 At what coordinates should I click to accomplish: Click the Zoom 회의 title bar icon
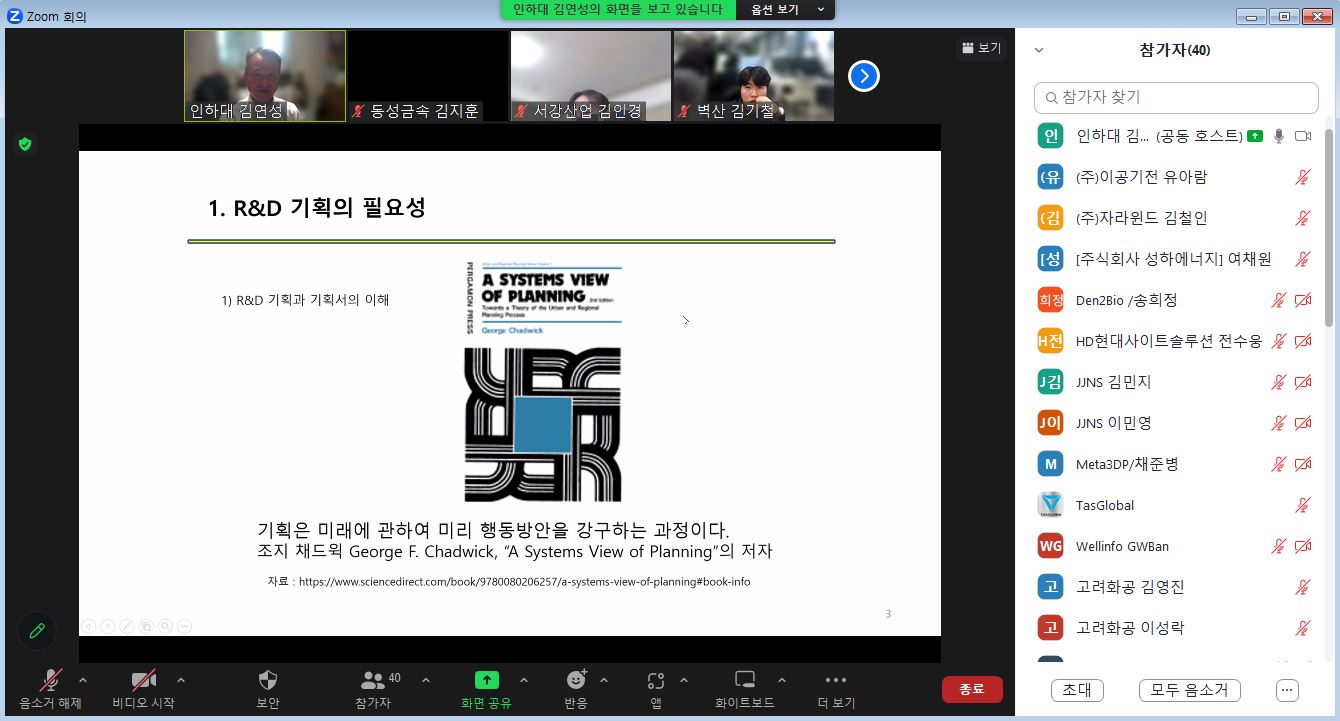point(14,16)
